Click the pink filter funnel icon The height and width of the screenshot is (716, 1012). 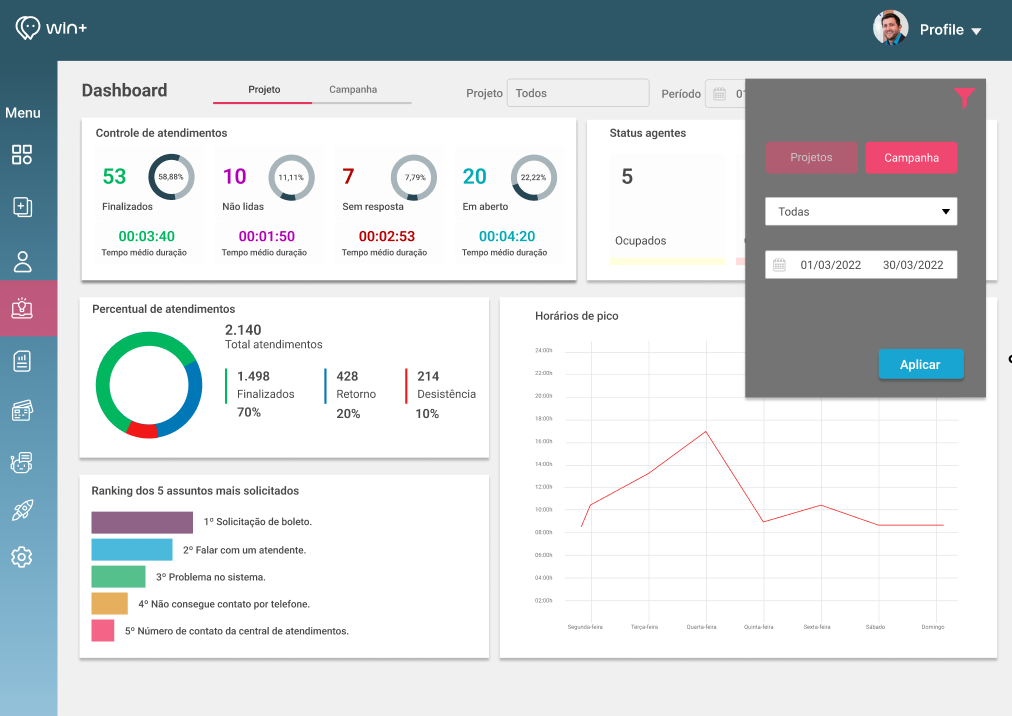pyautogui.click(x=964, y=97)
